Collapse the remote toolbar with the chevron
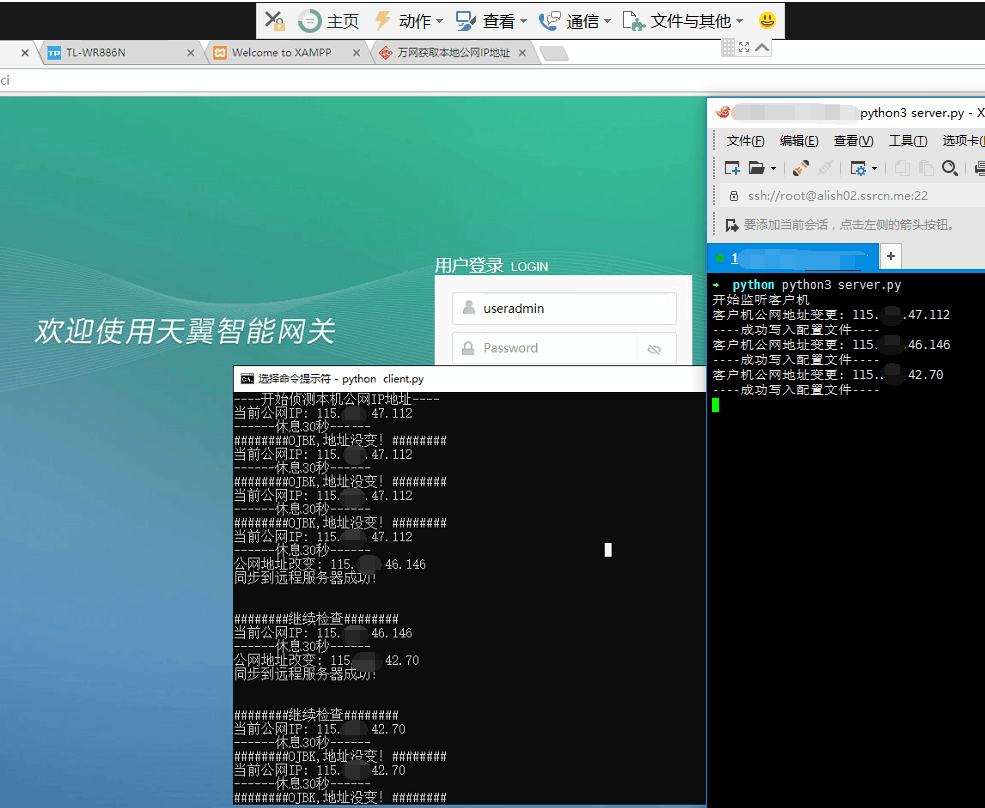Viewport: 985px width, 808px height. [x=762, y=47]
